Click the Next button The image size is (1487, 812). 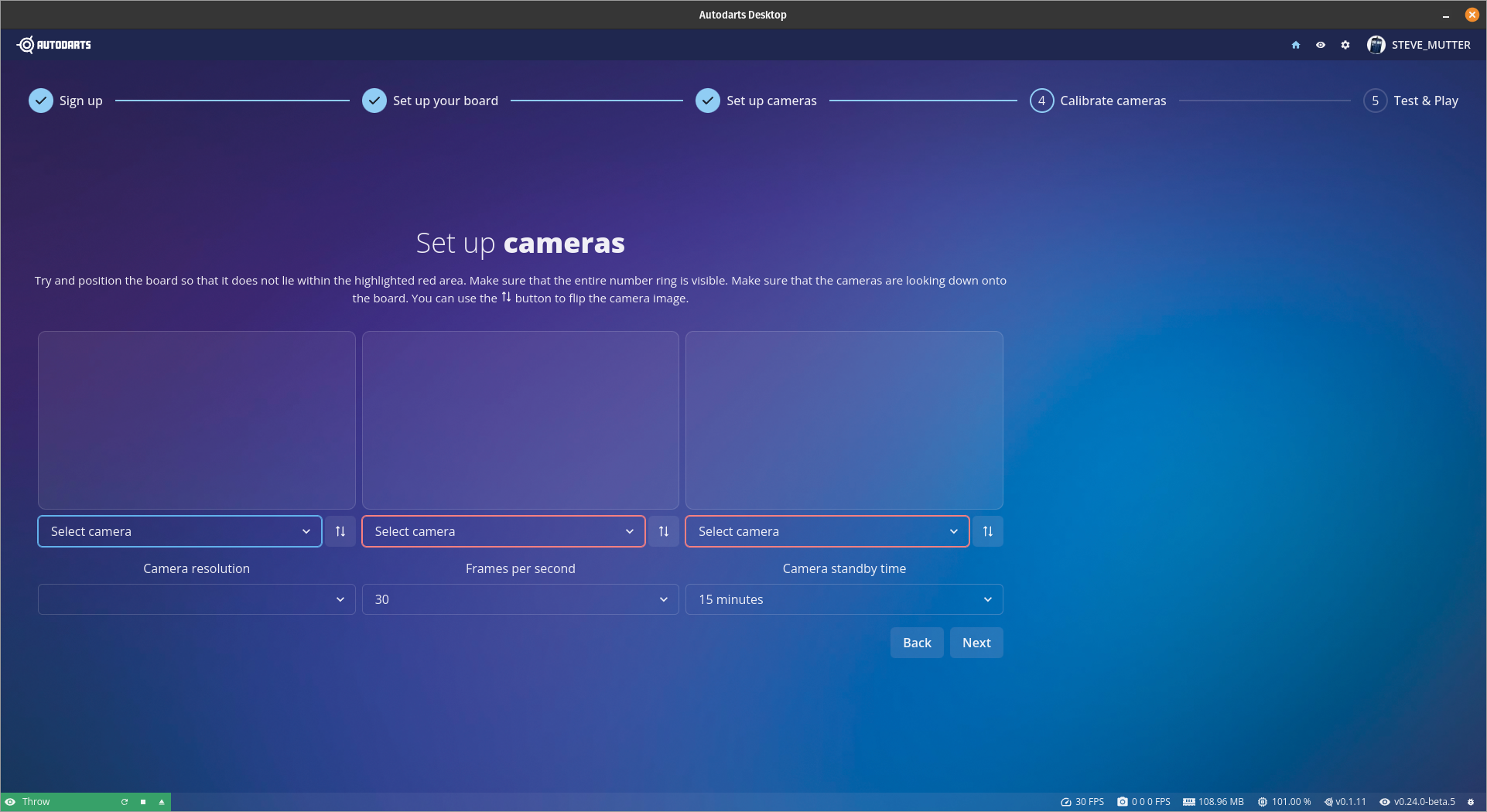point(976,643)
